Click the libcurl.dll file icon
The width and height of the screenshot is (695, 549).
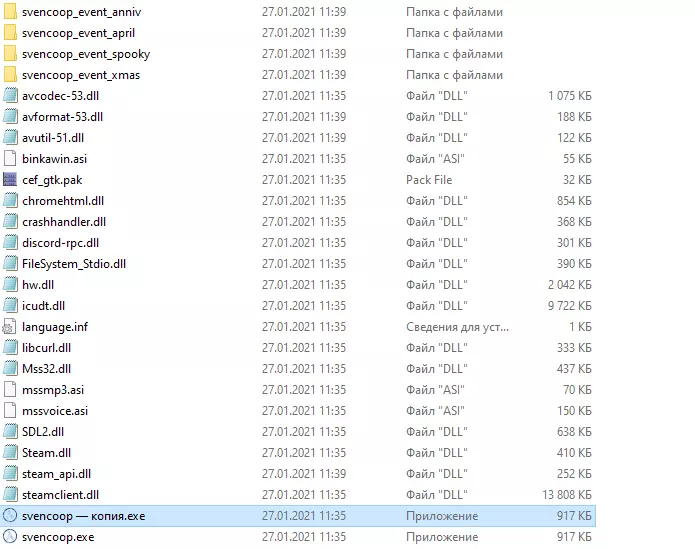[10, 347]
